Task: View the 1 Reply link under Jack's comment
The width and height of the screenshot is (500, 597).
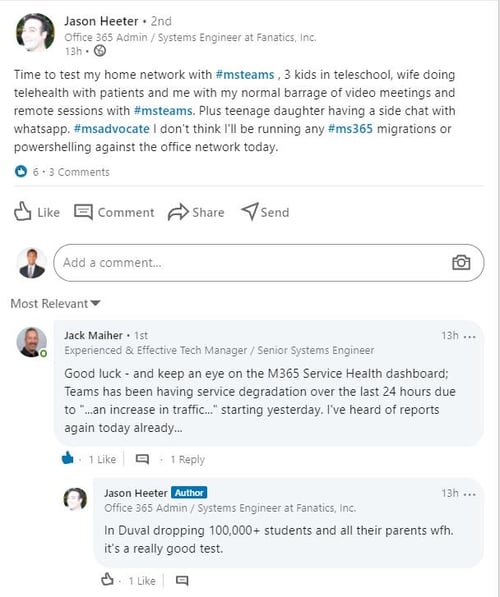Action: click(x=187, y=460)
